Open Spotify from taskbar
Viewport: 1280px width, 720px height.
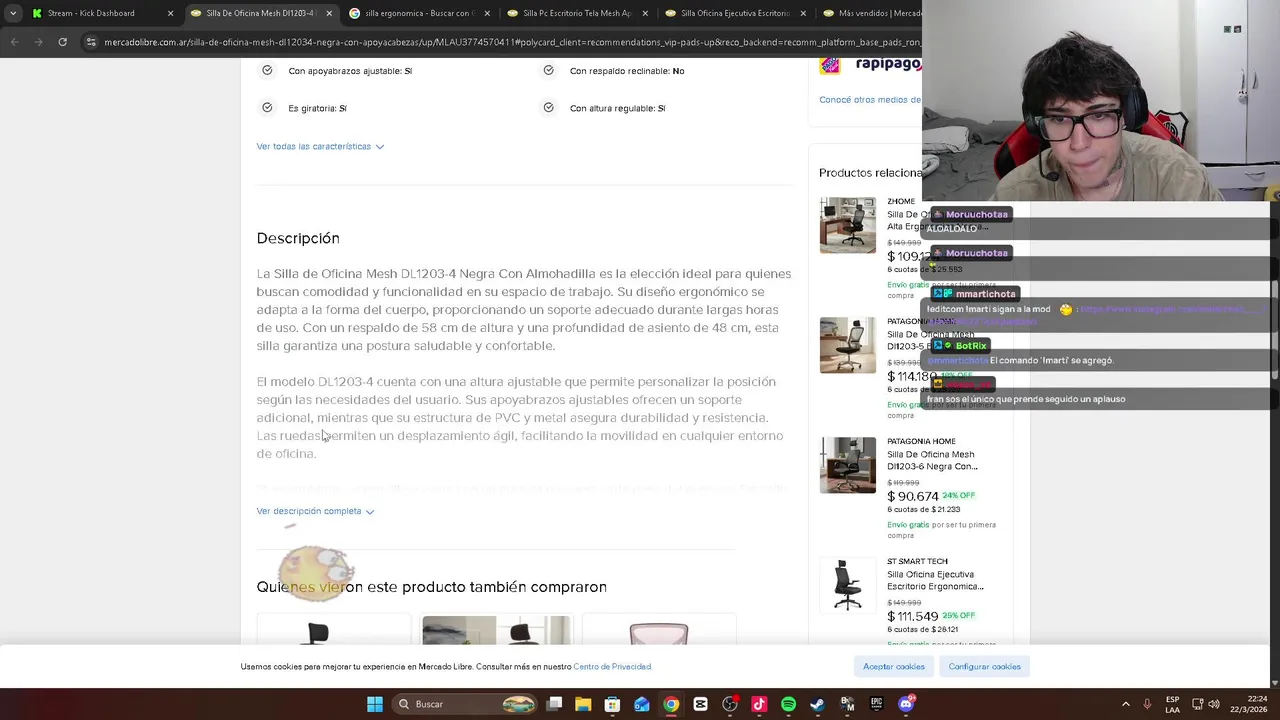788,704
